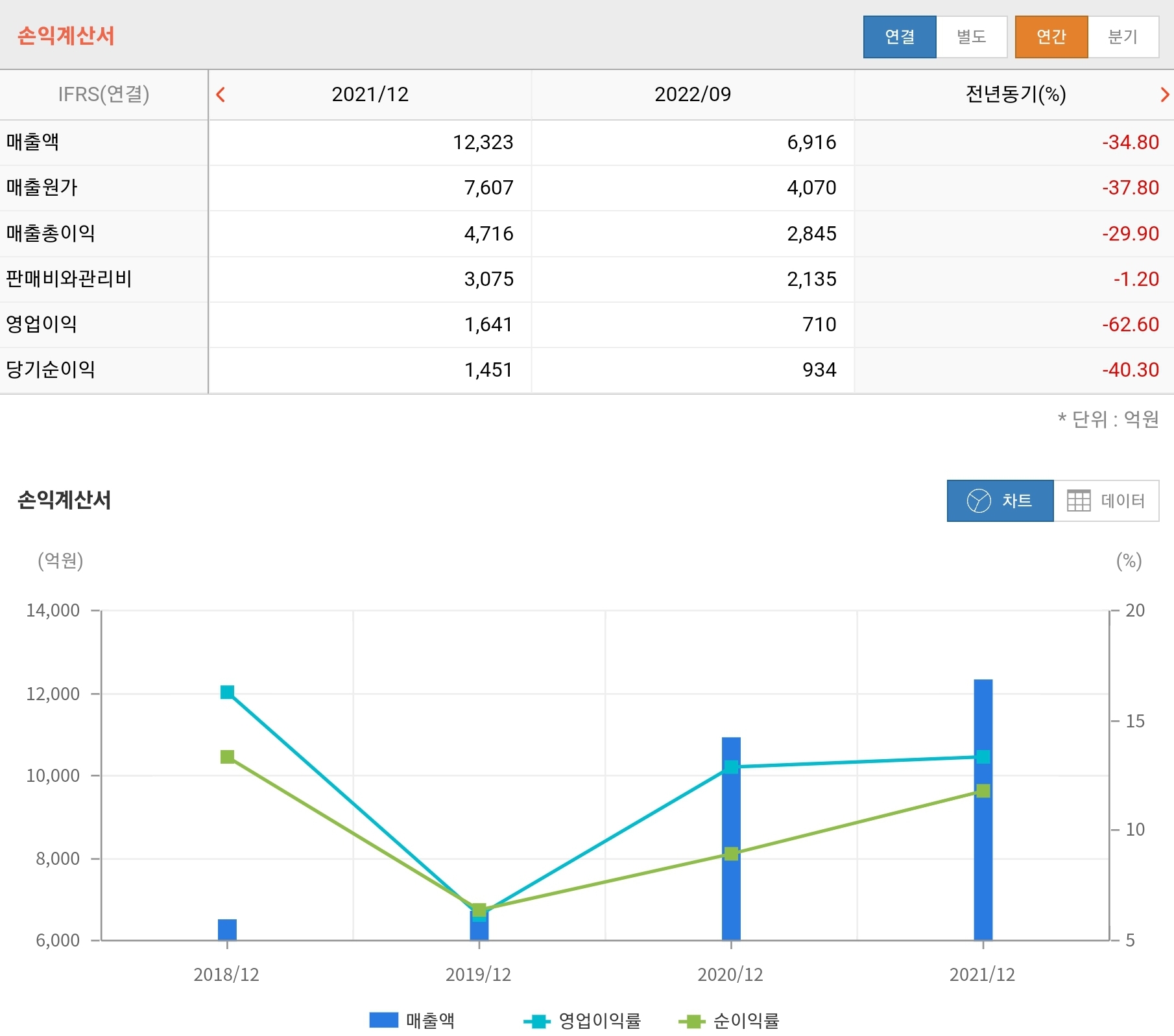1174x1036 pixels.
Task: Click 2021/12 영업이익률 teal data point
Action: [983, 757]
